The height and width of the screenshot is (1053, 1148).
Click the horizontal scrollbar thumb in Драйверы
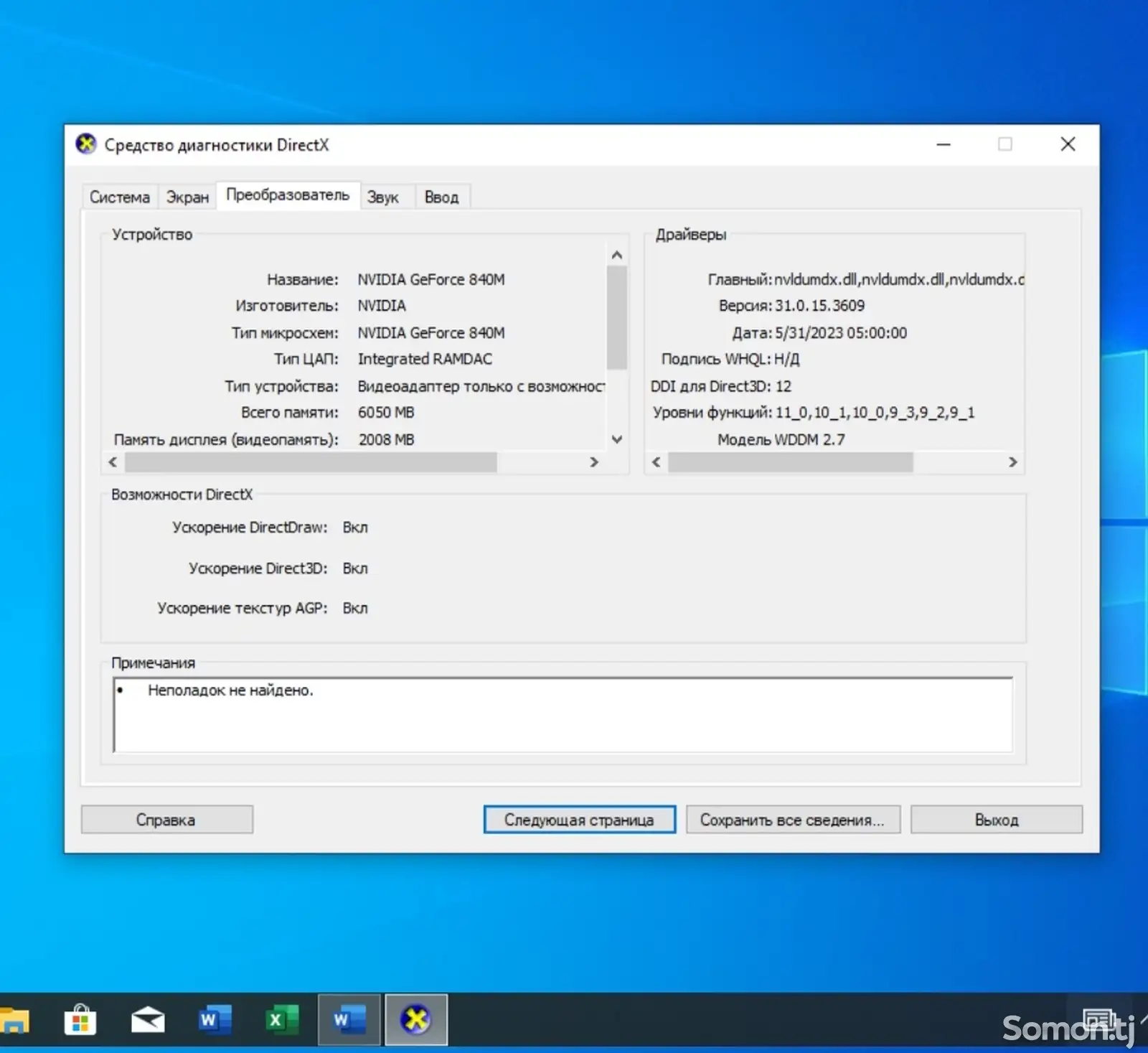(790, 462)
